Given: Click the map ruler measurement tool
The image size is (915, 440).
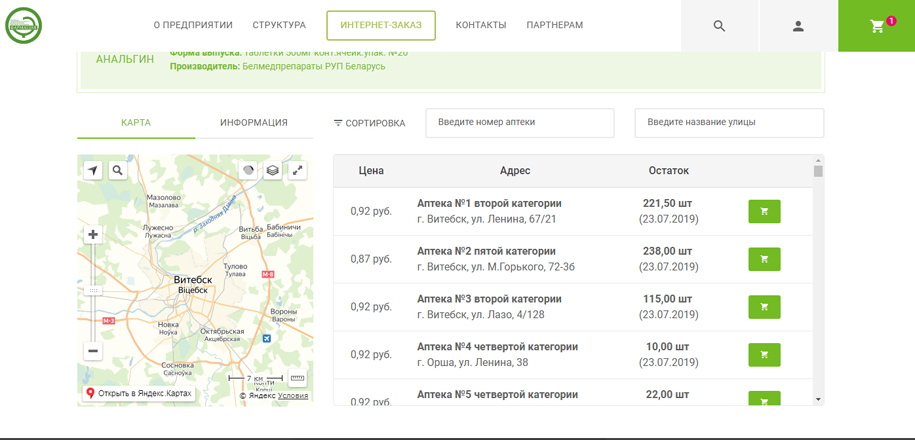Looking at the screenshot, I should pyautogui.click(x=297, y=378).
